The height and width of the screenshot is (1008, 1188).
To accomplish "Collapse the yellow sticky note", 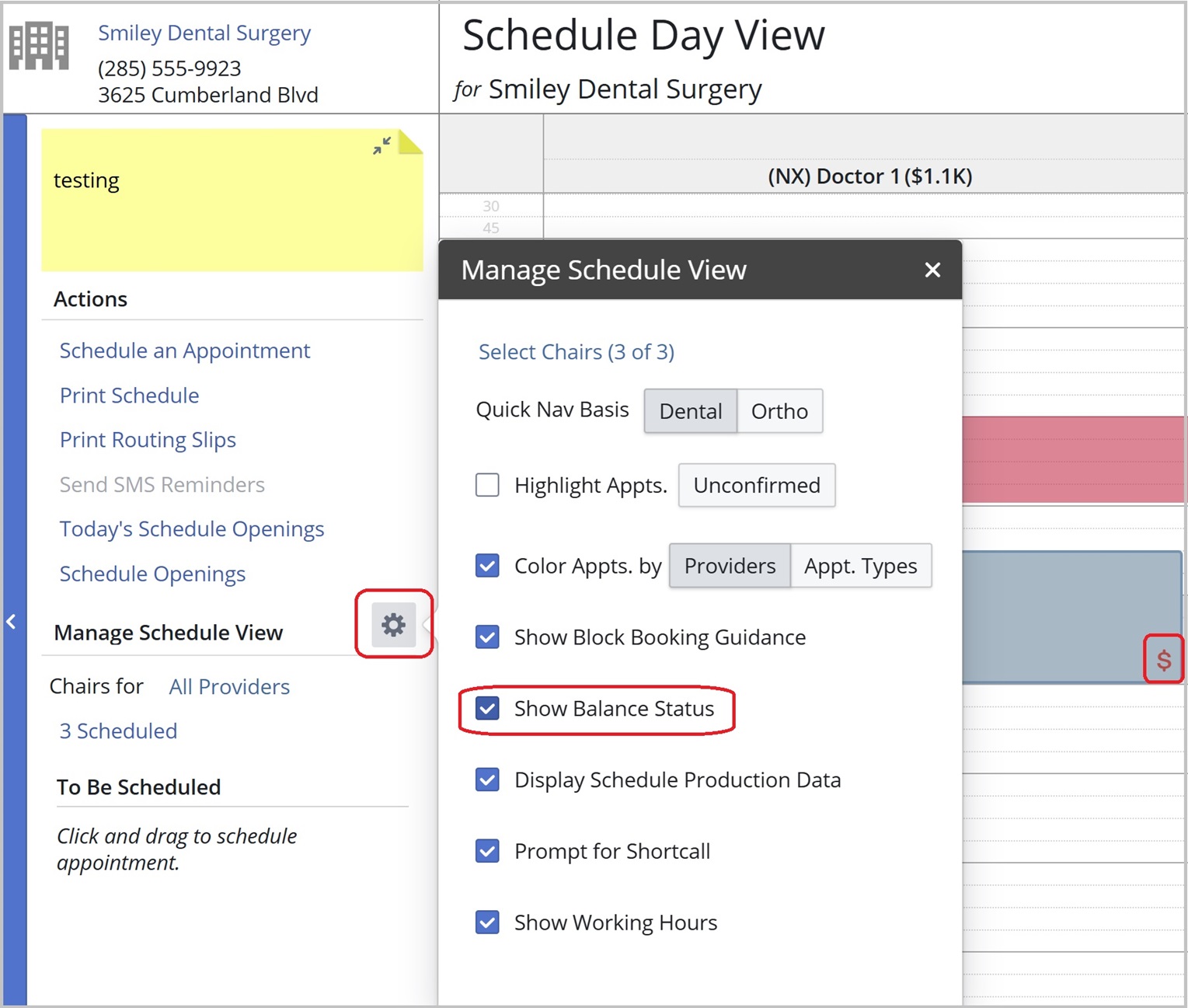I will 381,145.
